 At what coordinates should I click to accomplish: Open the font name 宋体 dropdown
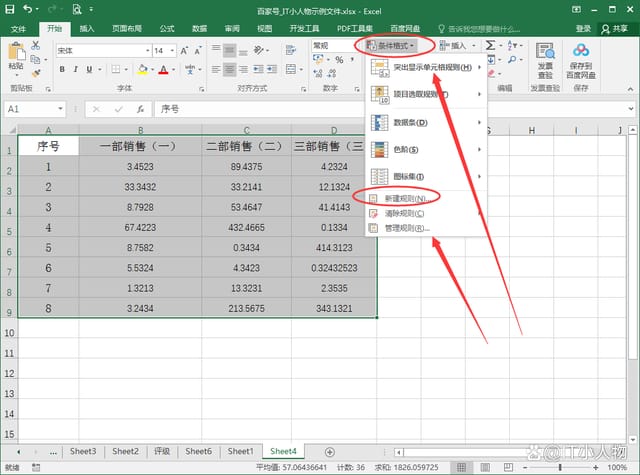[147, 51]
